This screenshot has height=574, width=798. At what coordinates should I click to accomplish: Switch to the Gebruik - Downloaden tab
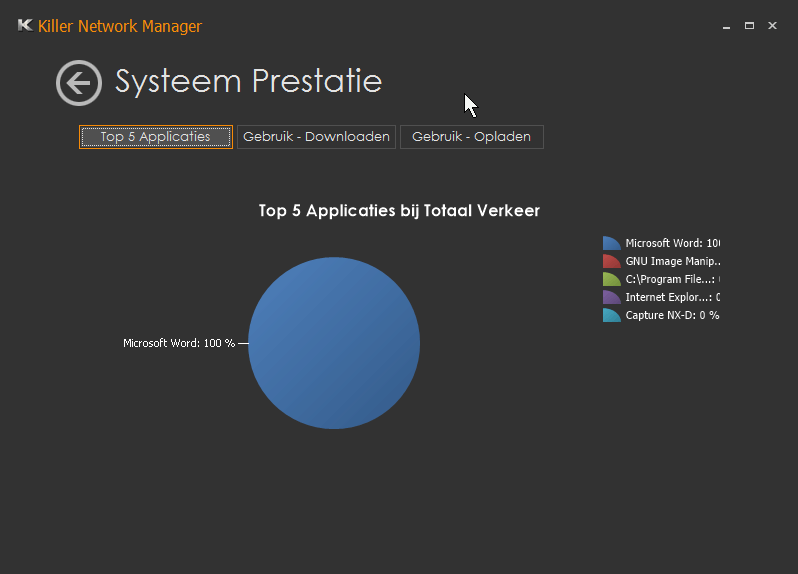316,137
